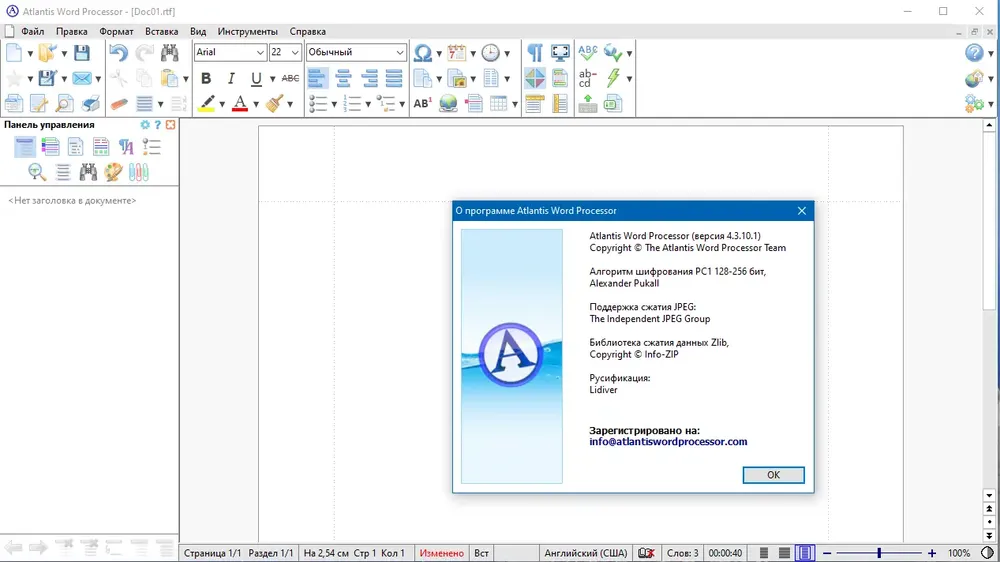Expand the font size dropdown showing 22

tap(295, 52)
